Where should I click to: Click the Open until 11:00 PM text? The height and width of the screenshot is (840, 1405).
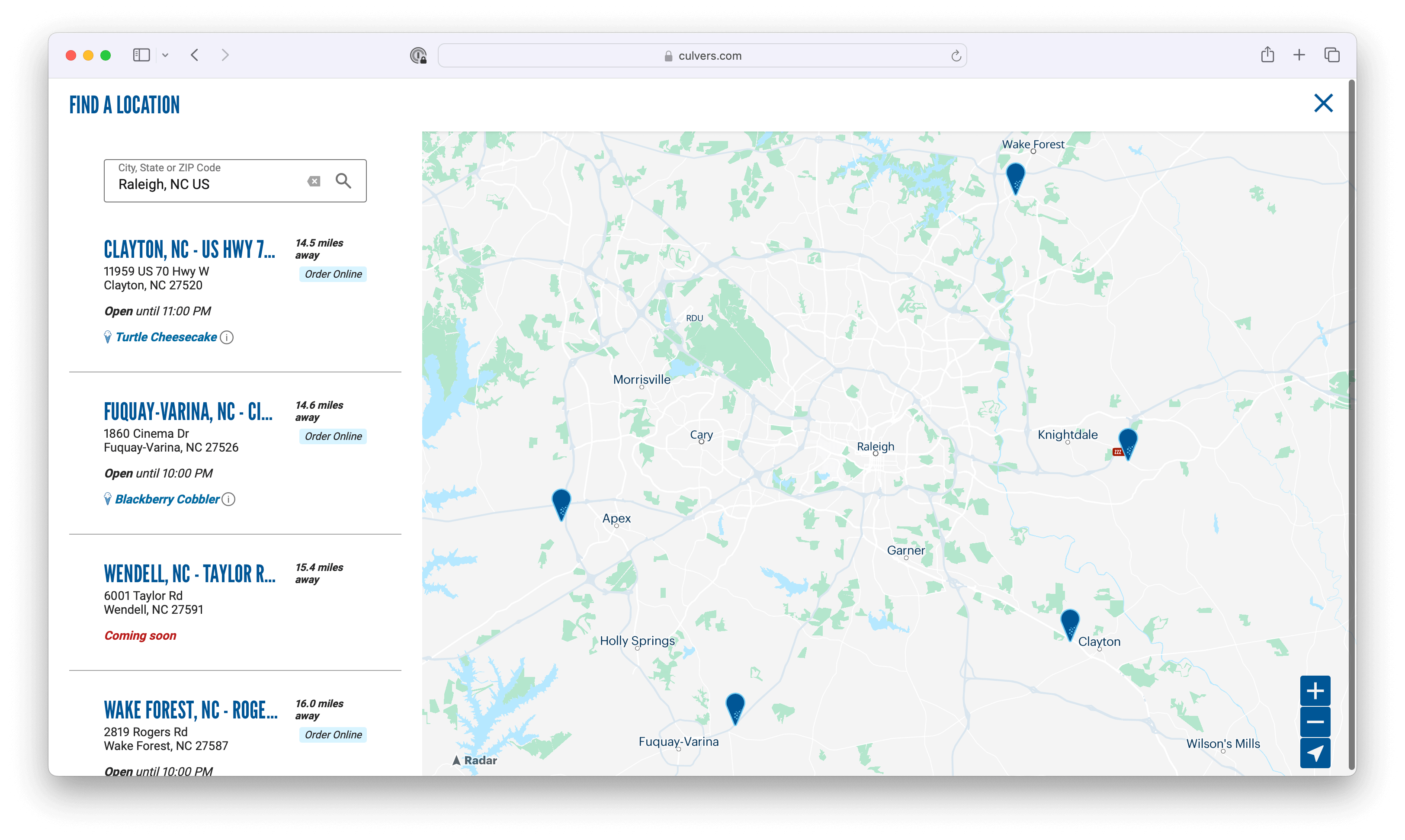[x=157, y=311]
